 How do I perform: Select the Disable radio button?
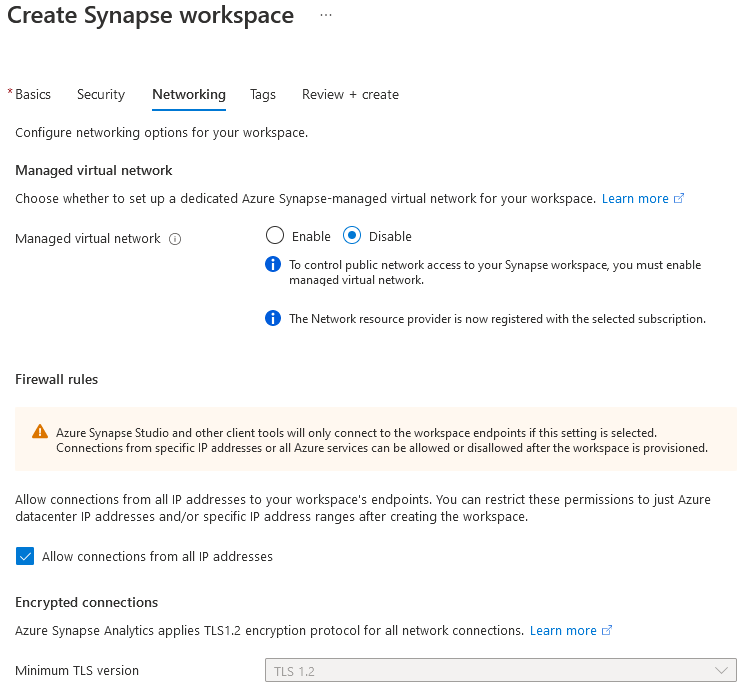[352, 236]
